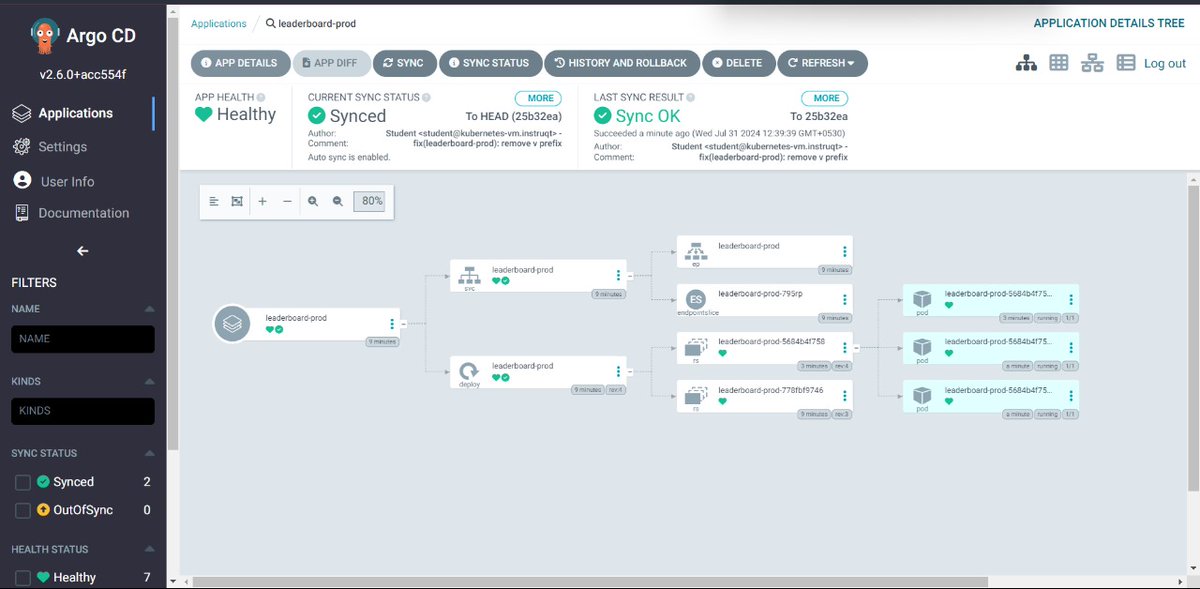The width and height of the screenshot is (1200, 589).
Task: Open kebab menu on deploy node
Action: coord(618,371)
